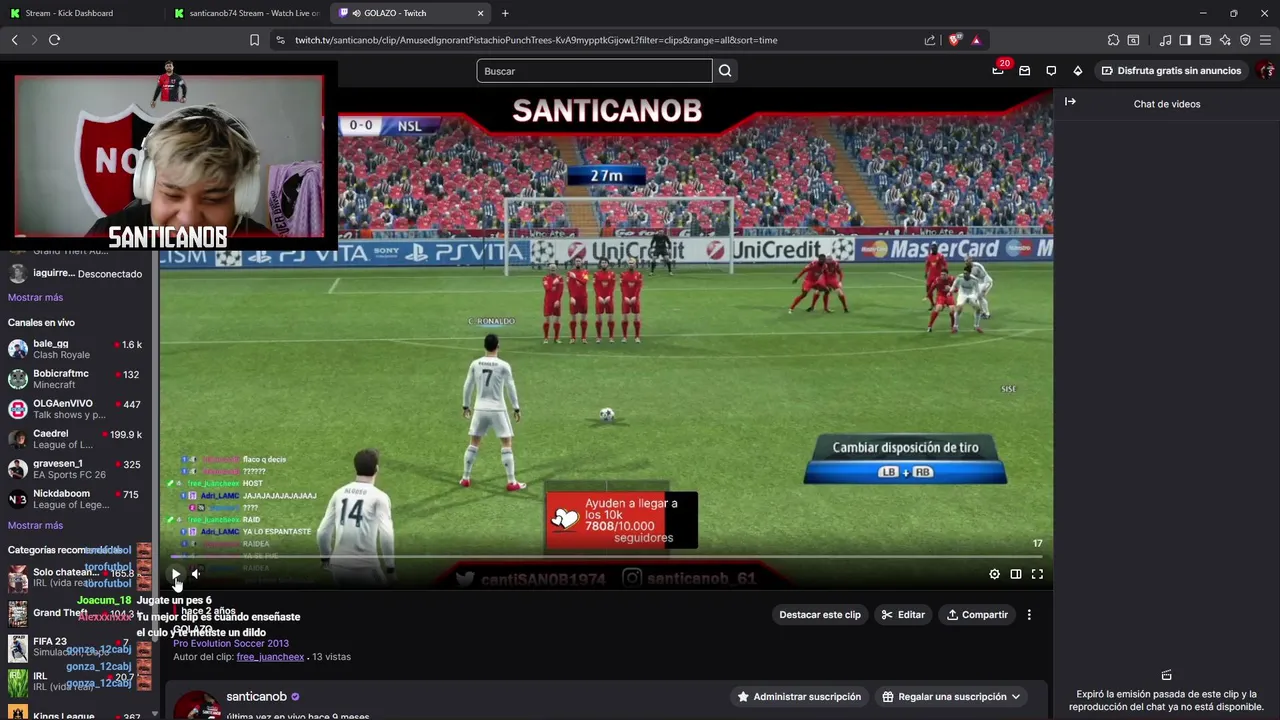Go forward in browser history
This screenshot has height=720, width=1280.
point(35,40)
